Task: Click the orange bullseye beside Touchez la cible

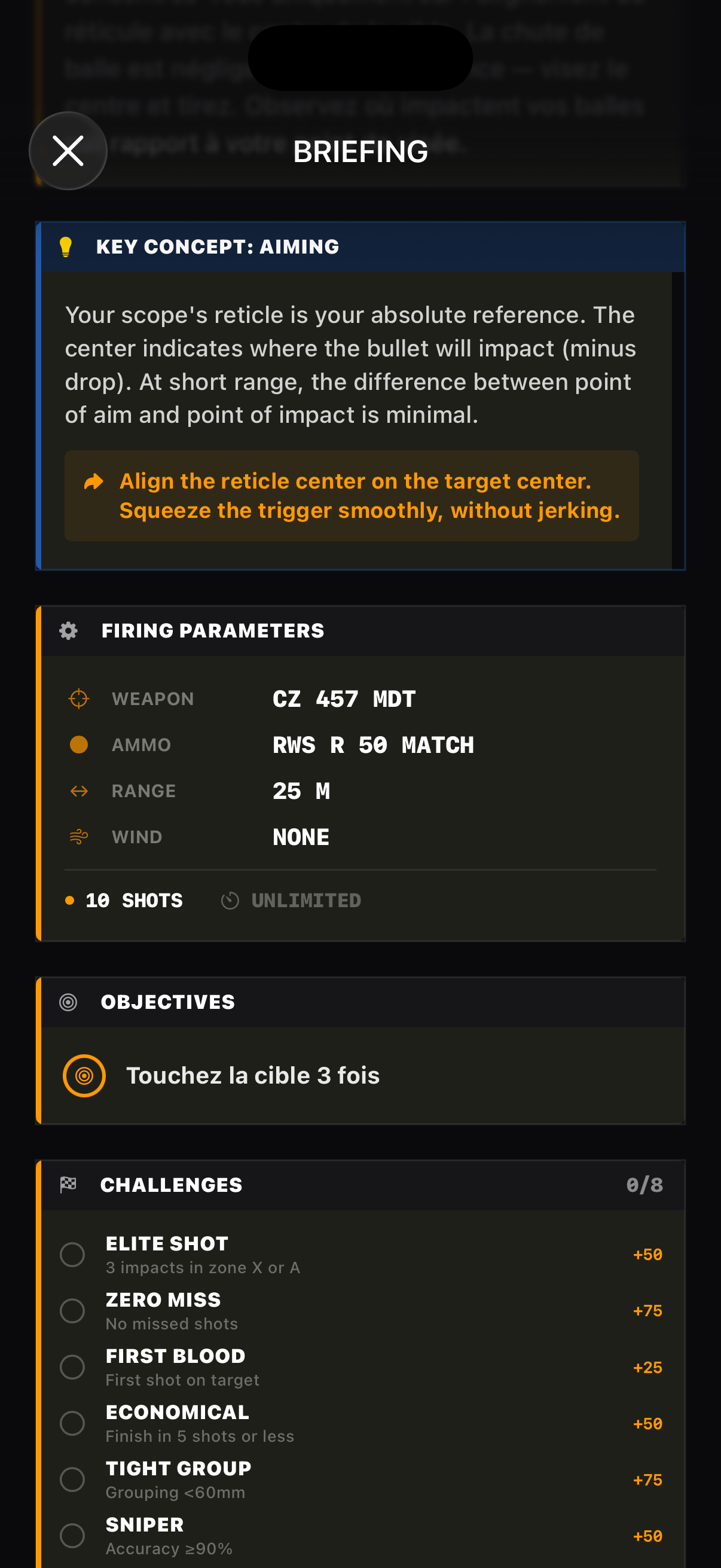Action: (85, 1075)
